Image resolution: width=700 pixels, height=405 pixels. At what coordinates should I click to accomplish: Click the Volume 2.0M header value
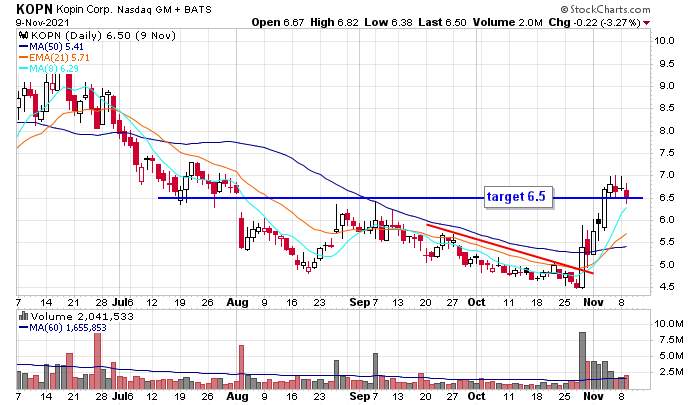coord(508,22)
